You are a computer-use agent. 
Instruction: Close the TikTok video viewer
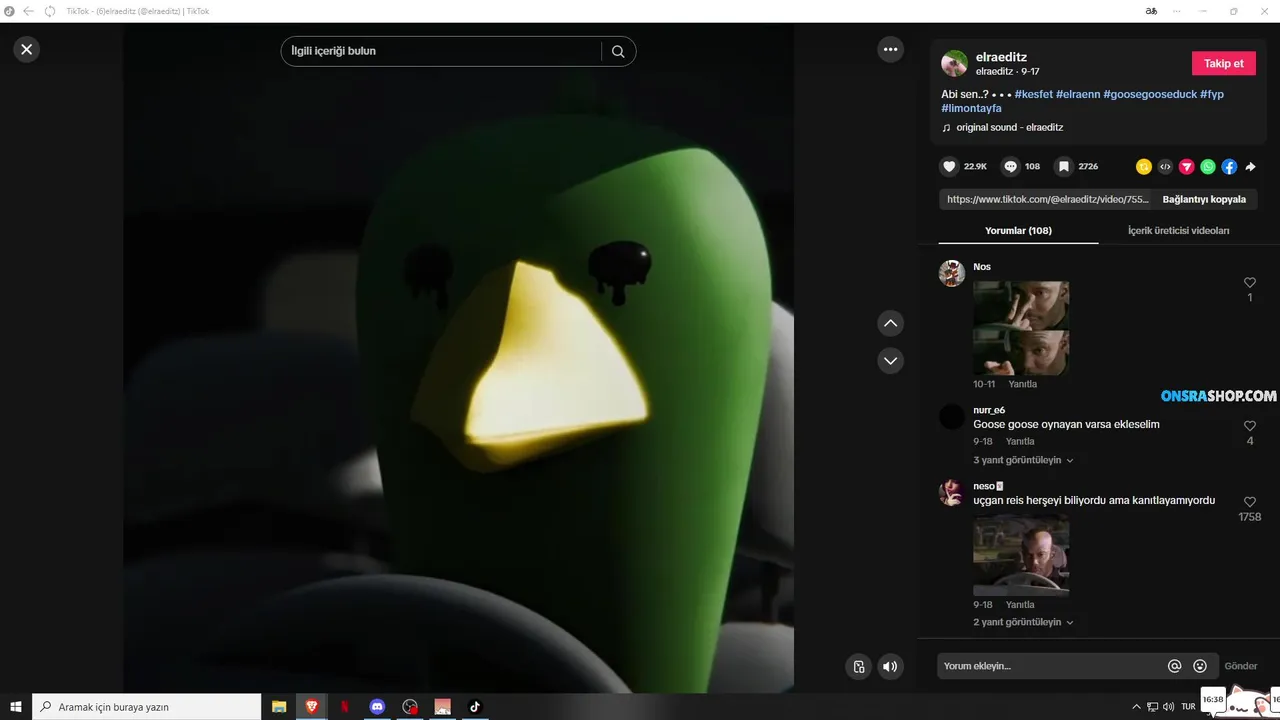tap(27, 49)
